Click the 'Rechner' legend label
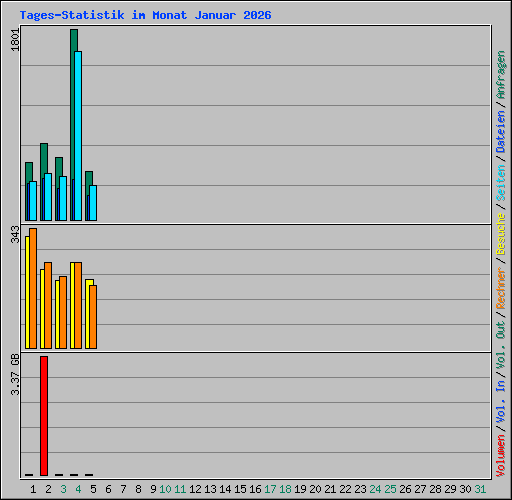 click(x=501, y=288)
